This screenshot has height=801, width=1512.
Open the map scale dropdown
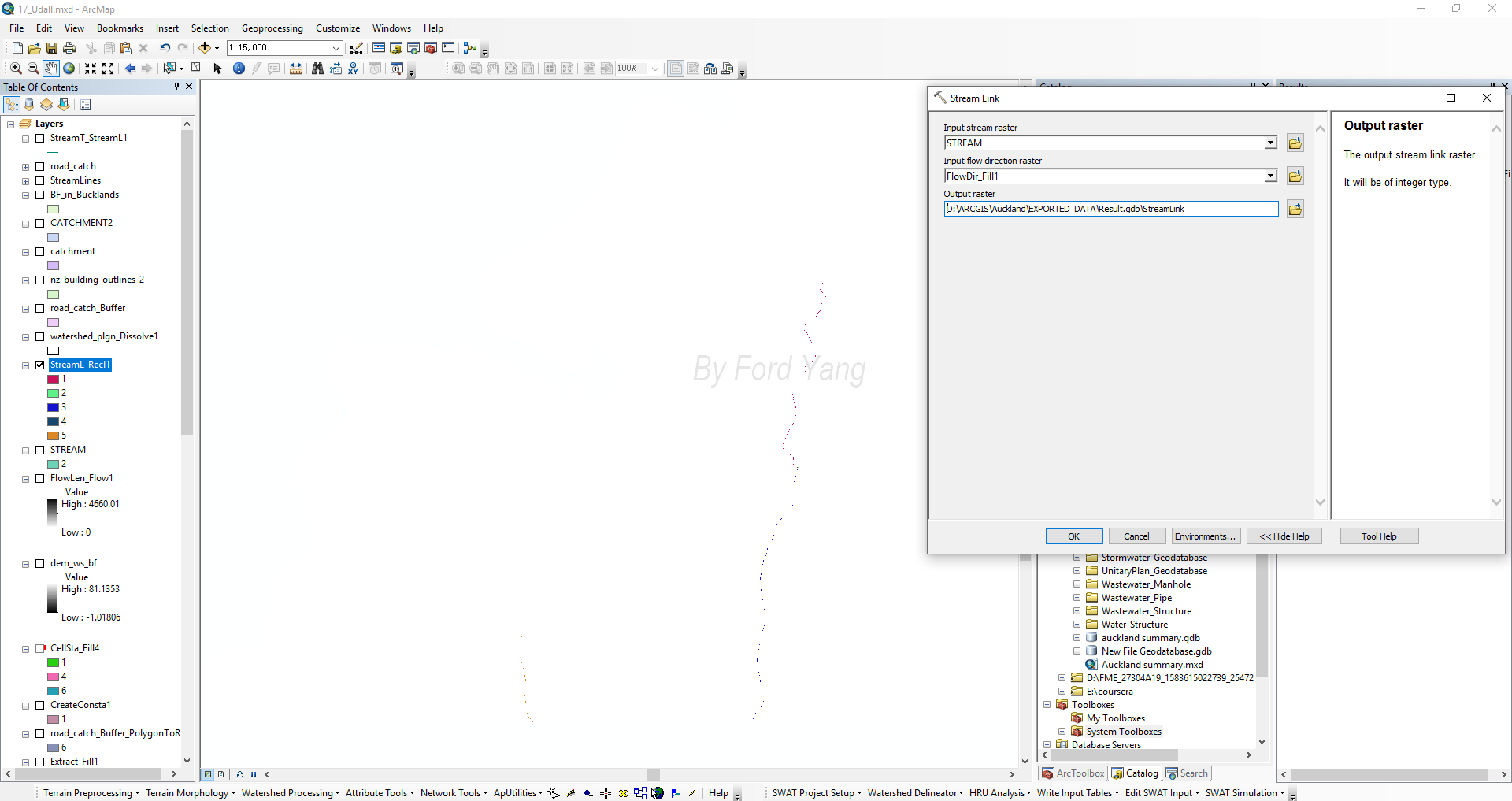tap(335, 48)
